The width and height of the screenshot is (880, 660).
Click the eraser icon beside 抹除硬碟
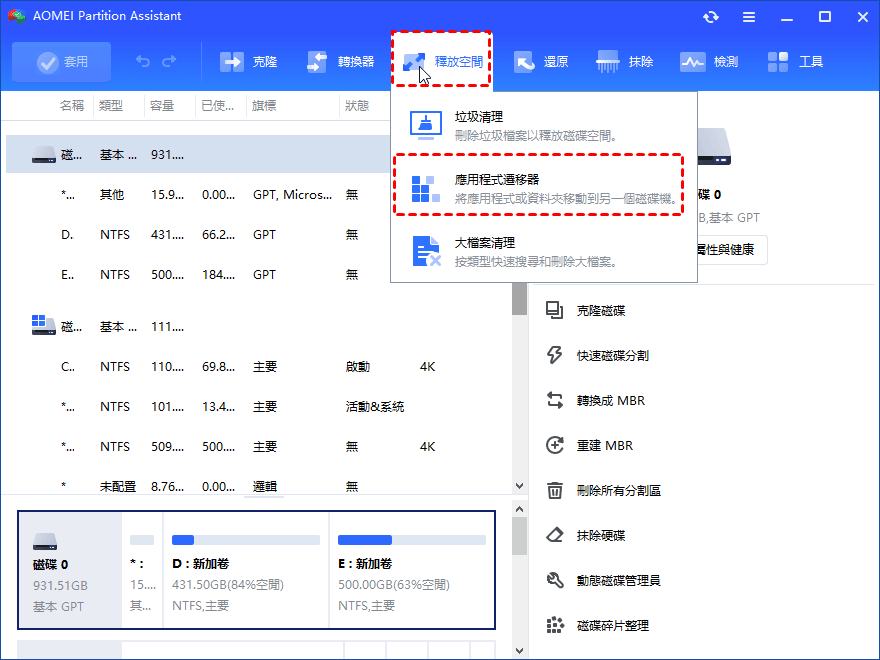(554, 535)
